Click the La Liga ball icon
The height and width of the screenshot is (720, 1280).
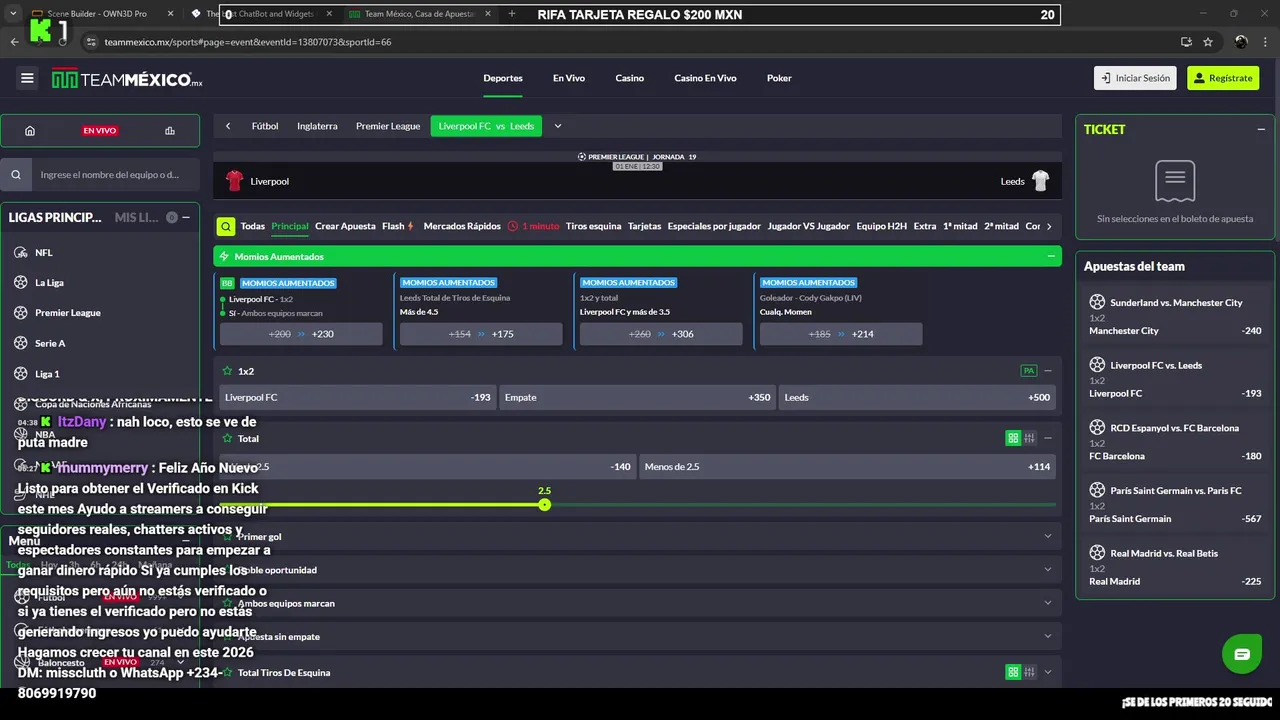[x=21, y=283]
